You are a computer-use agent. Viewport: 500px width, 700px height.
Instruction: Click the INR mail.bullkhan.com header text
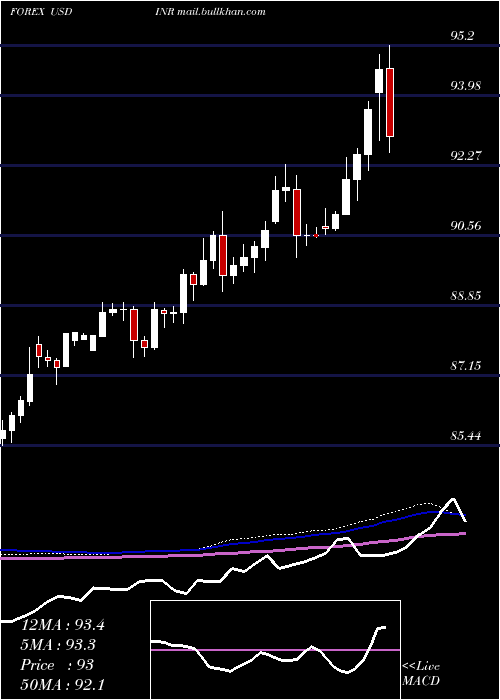pos(210,11)
